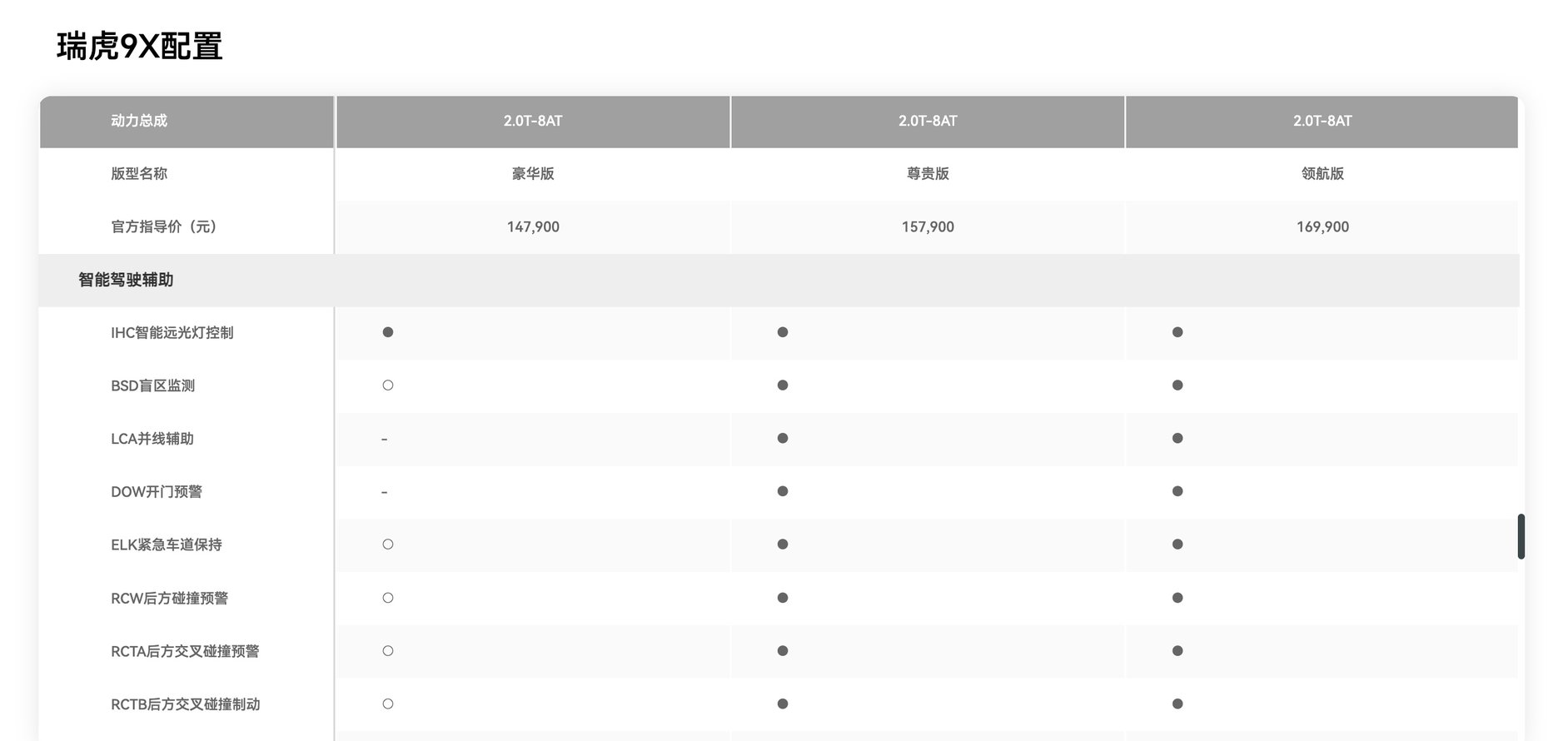Click the hollow circle in the RCW后方碰撞预警 row
The width and height of the screenshot is (1568, 741).
click(388, 598)
